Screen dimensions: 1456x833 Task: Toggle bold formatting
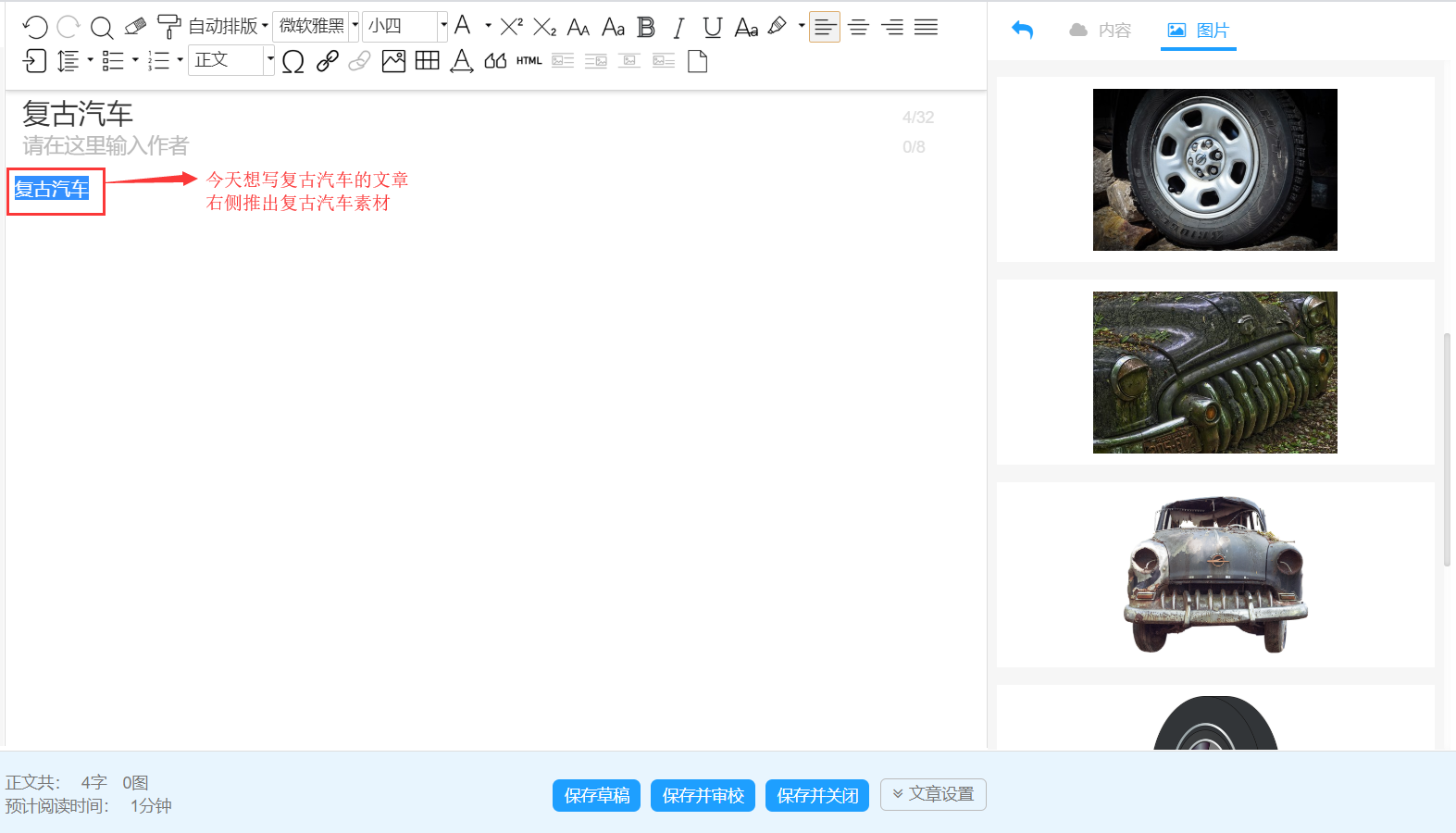646,27
